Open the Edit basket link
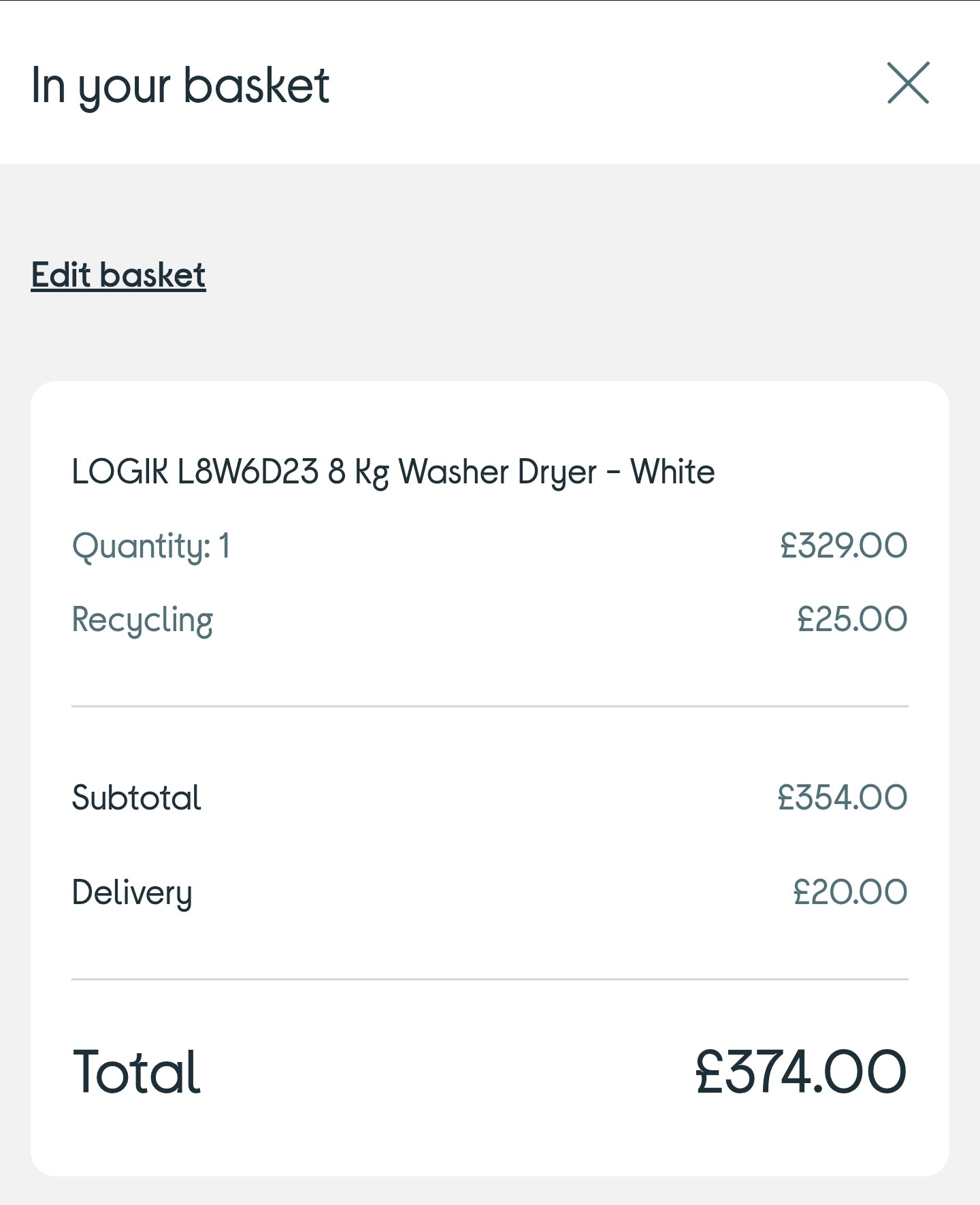This screenshot has height=1205, width=980. coord(118,276)
